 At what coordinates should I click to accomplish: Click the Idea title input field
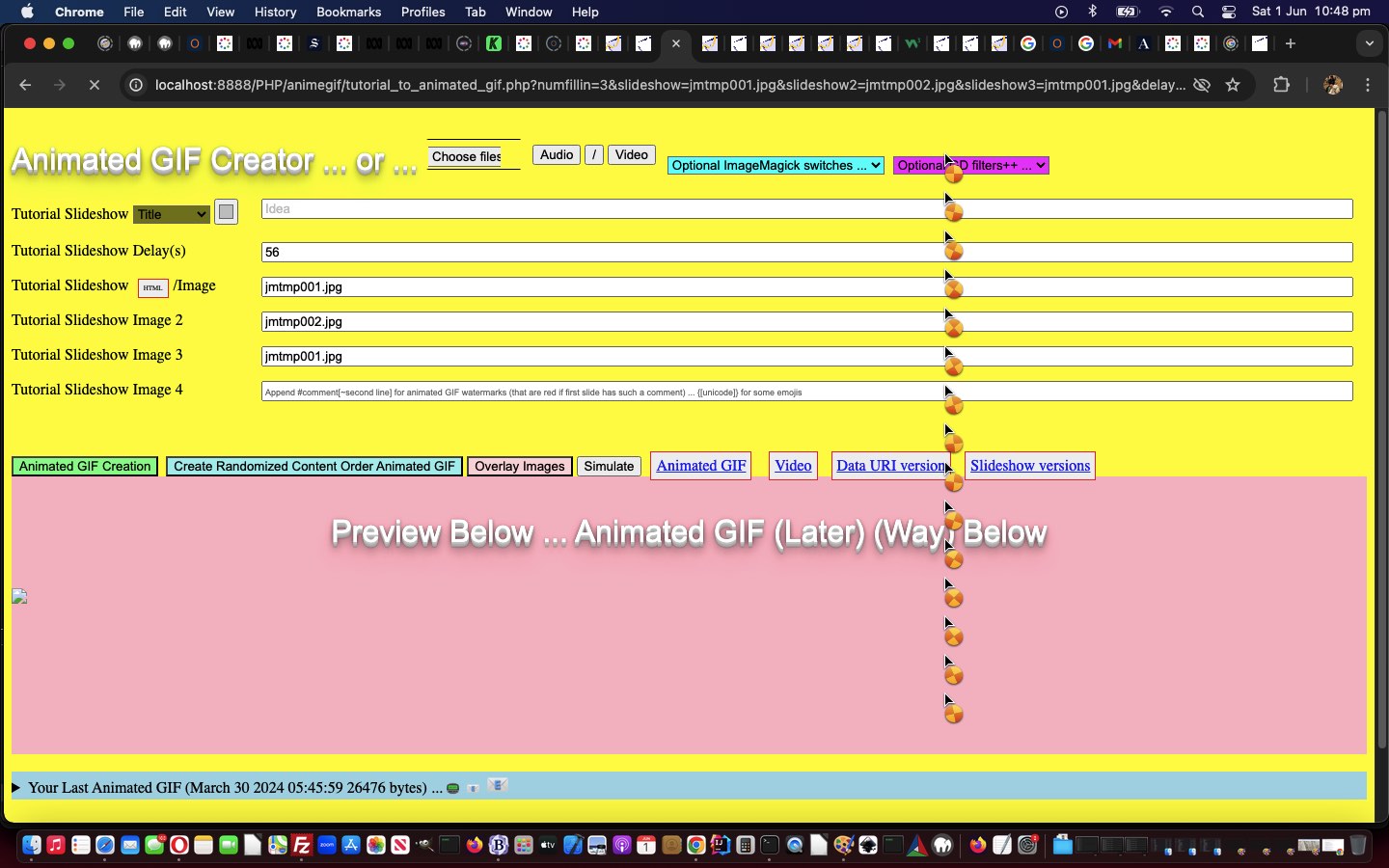pos(806,209)
